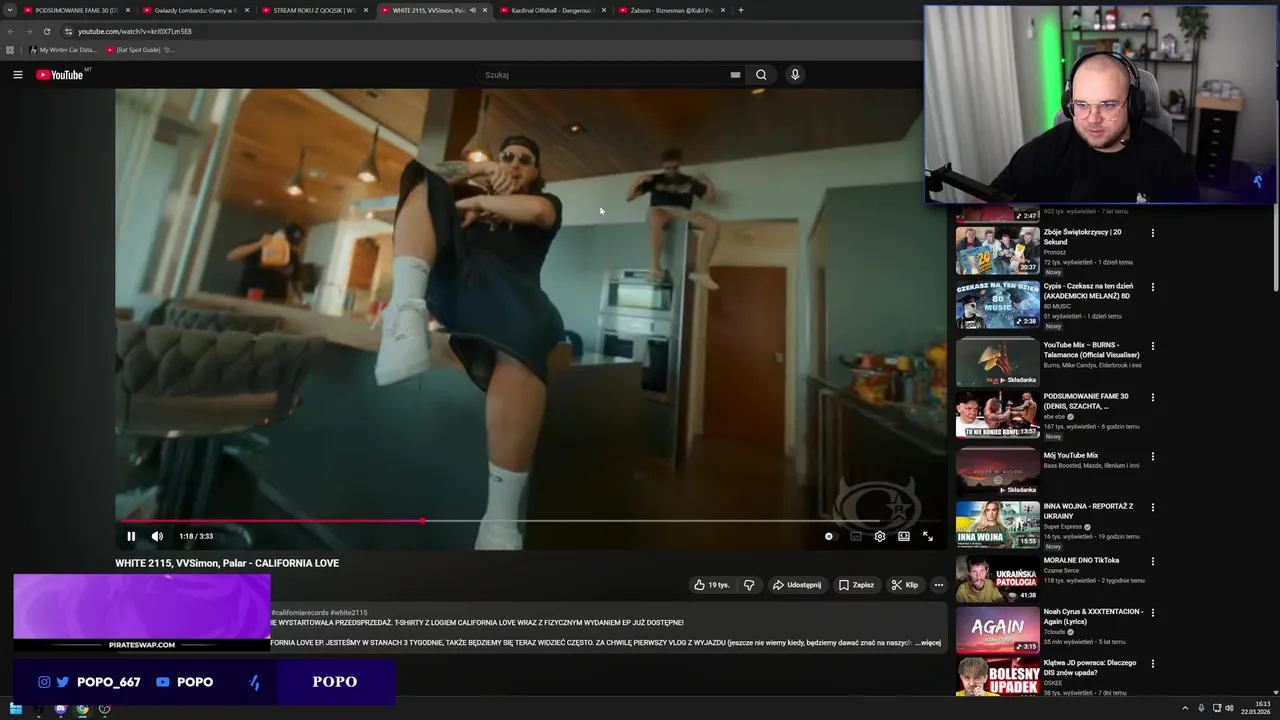The height and width of the screenshot is (720, 1280).
Task: Switch to theater mode view
Action: coord(904,536)
